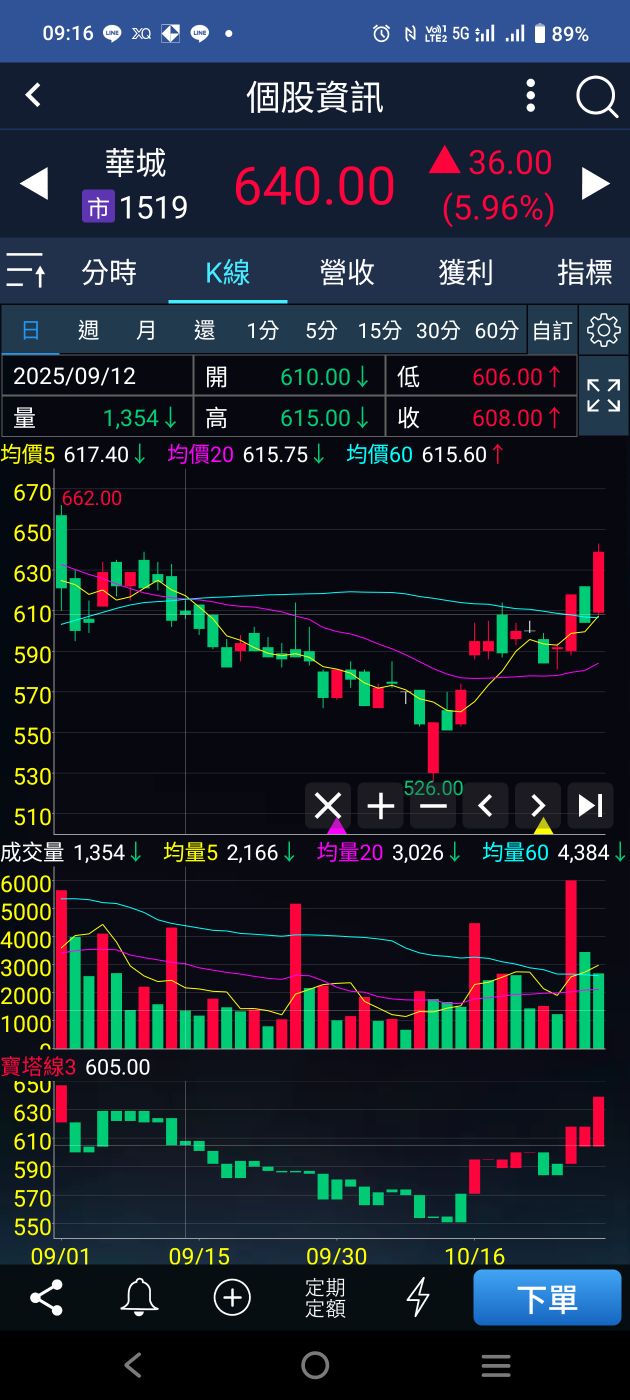Tap the 均量60 volume average label

[x=516, y=852]
